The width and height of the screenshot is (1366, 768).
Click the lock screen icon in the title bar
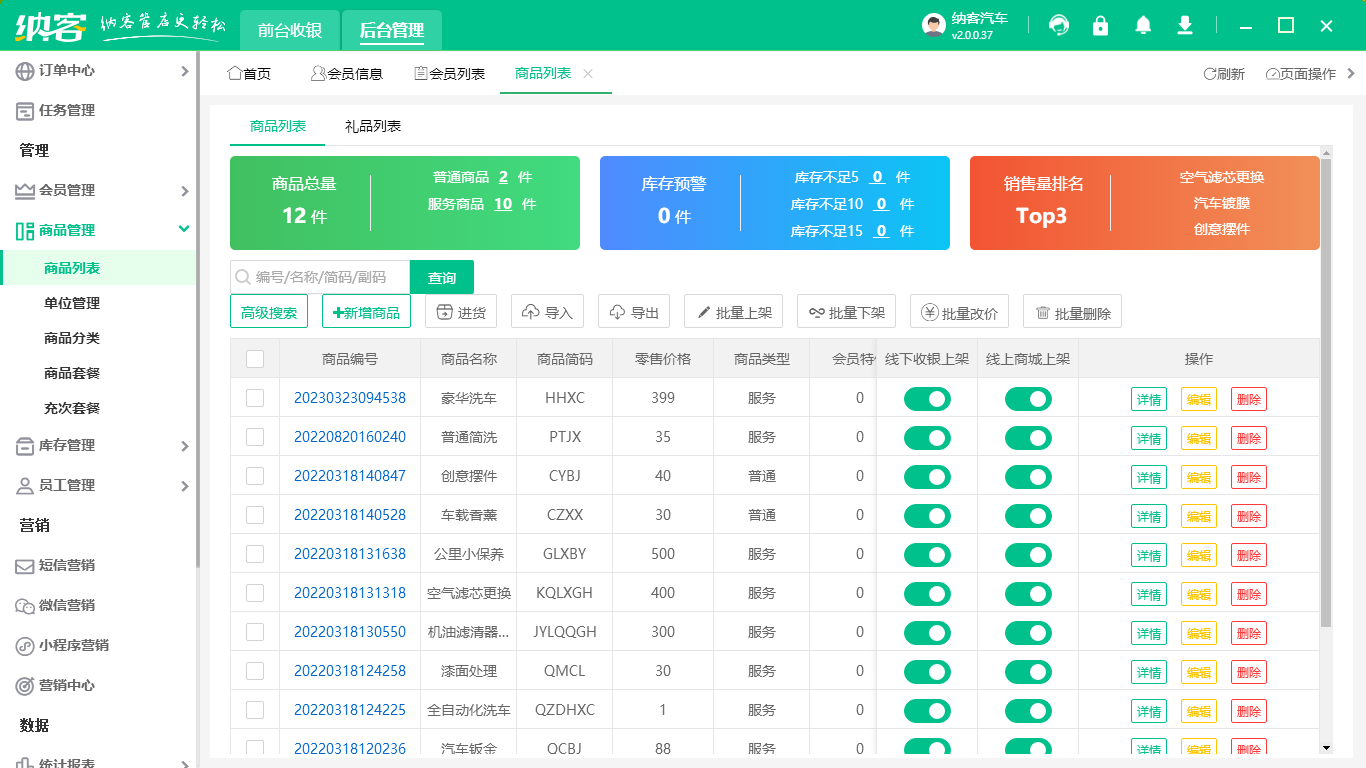pyautogui.click(x=1100, y=25)
